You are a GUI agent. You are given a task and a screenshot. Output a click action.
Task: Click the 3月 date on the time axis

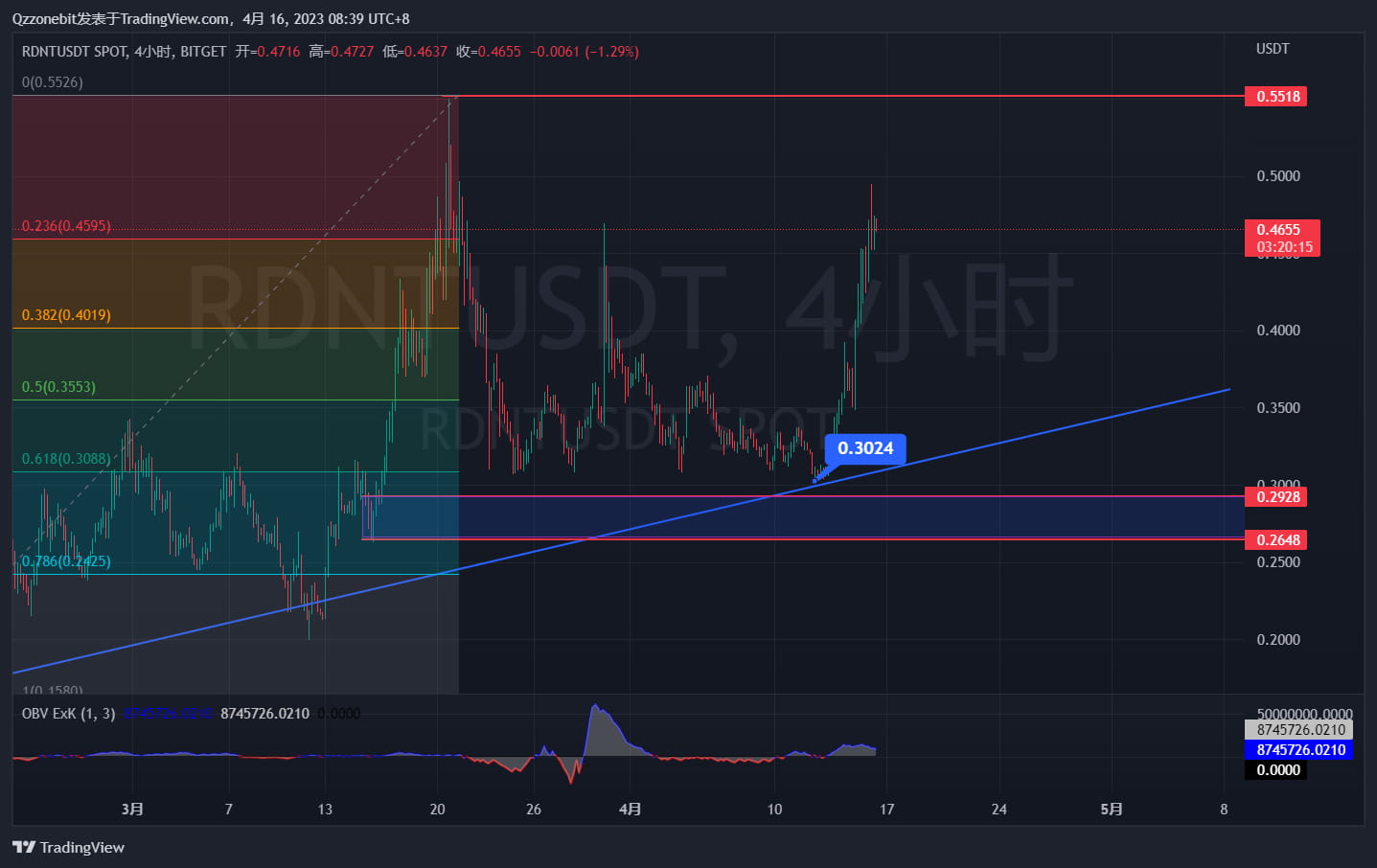[x=132, y=810]
